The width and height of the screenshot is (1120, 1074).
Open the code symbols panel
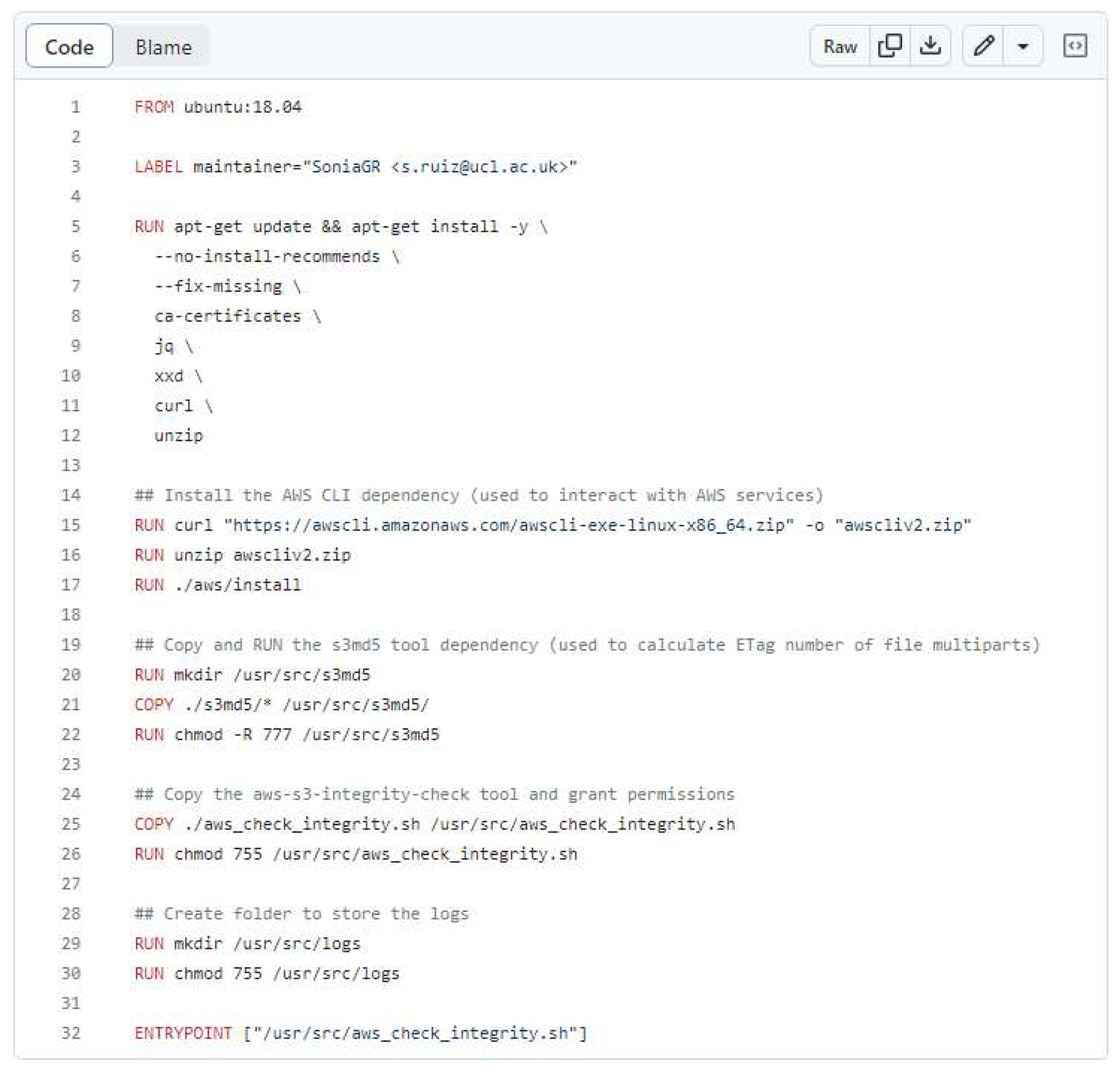1076,47
